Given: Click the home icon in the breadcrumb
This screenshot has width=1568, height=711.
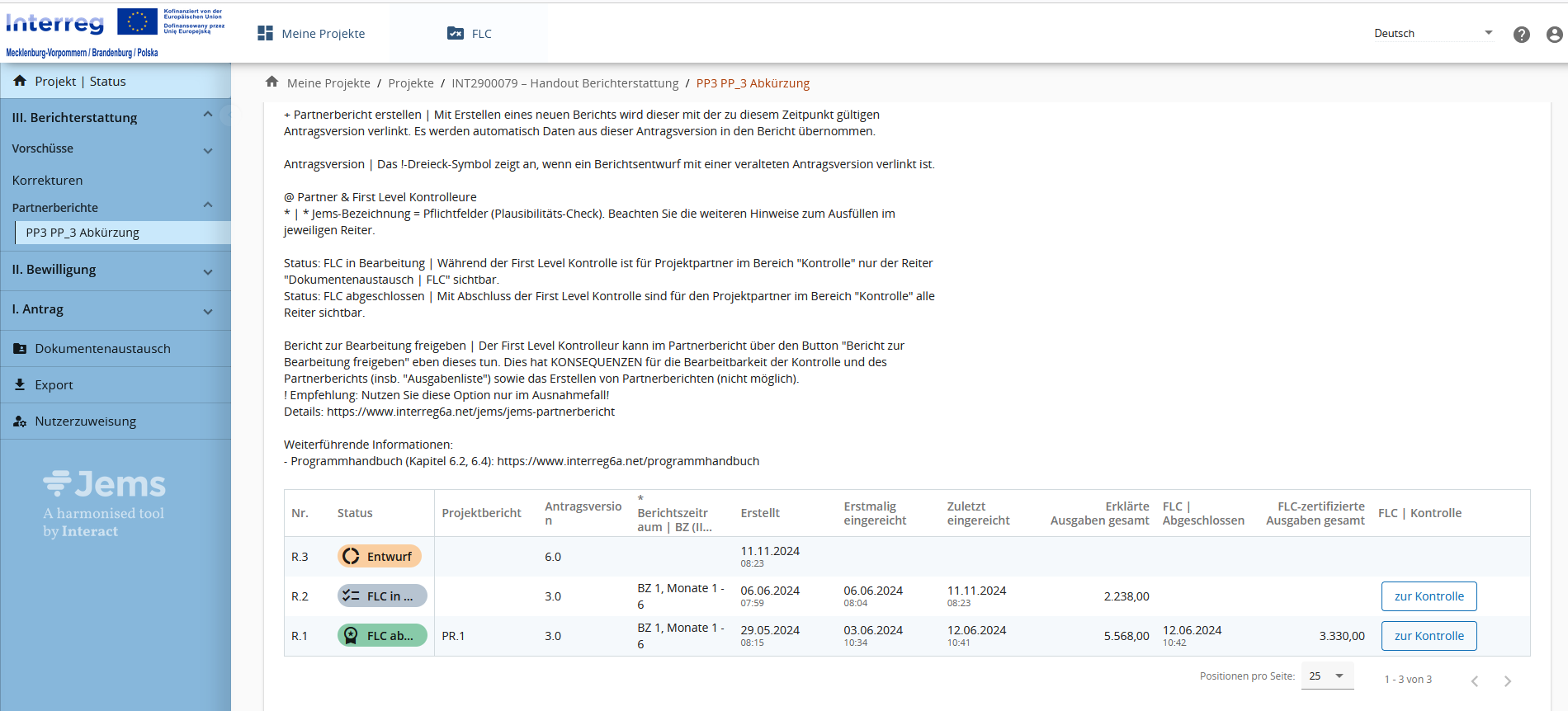Looking at the screenshot, I should click(x=272, y=82).
